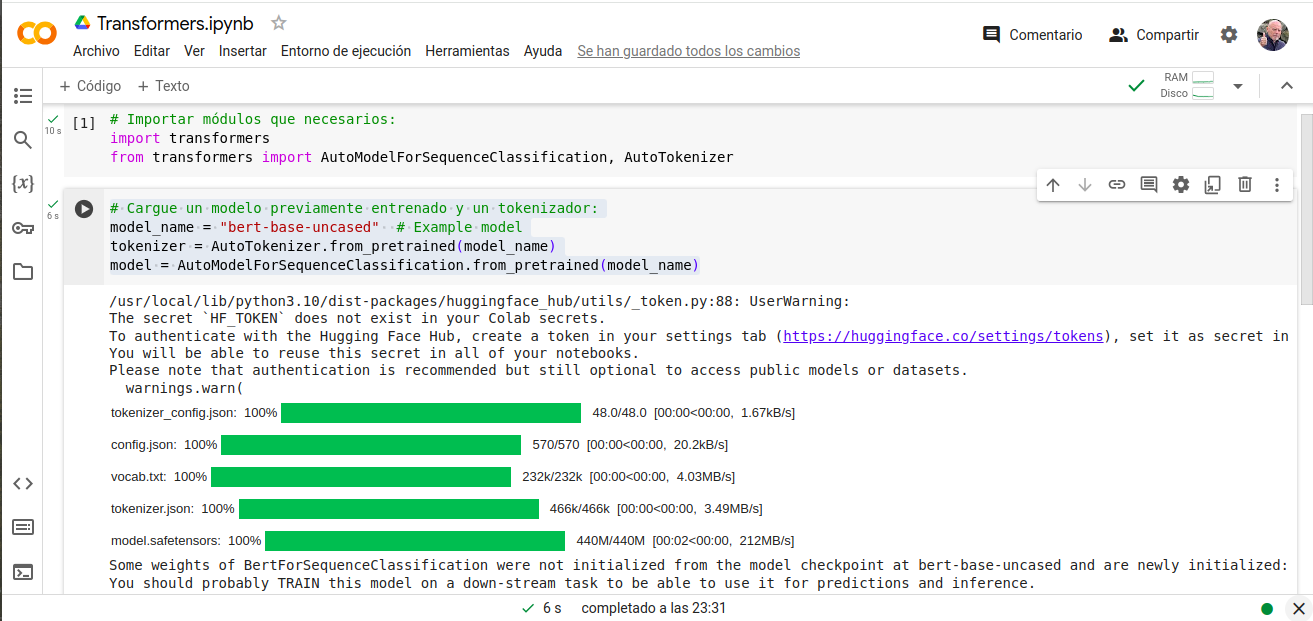Open the table of contents sidebar panel
1313x621 pixels.
(x=22, y=96)
